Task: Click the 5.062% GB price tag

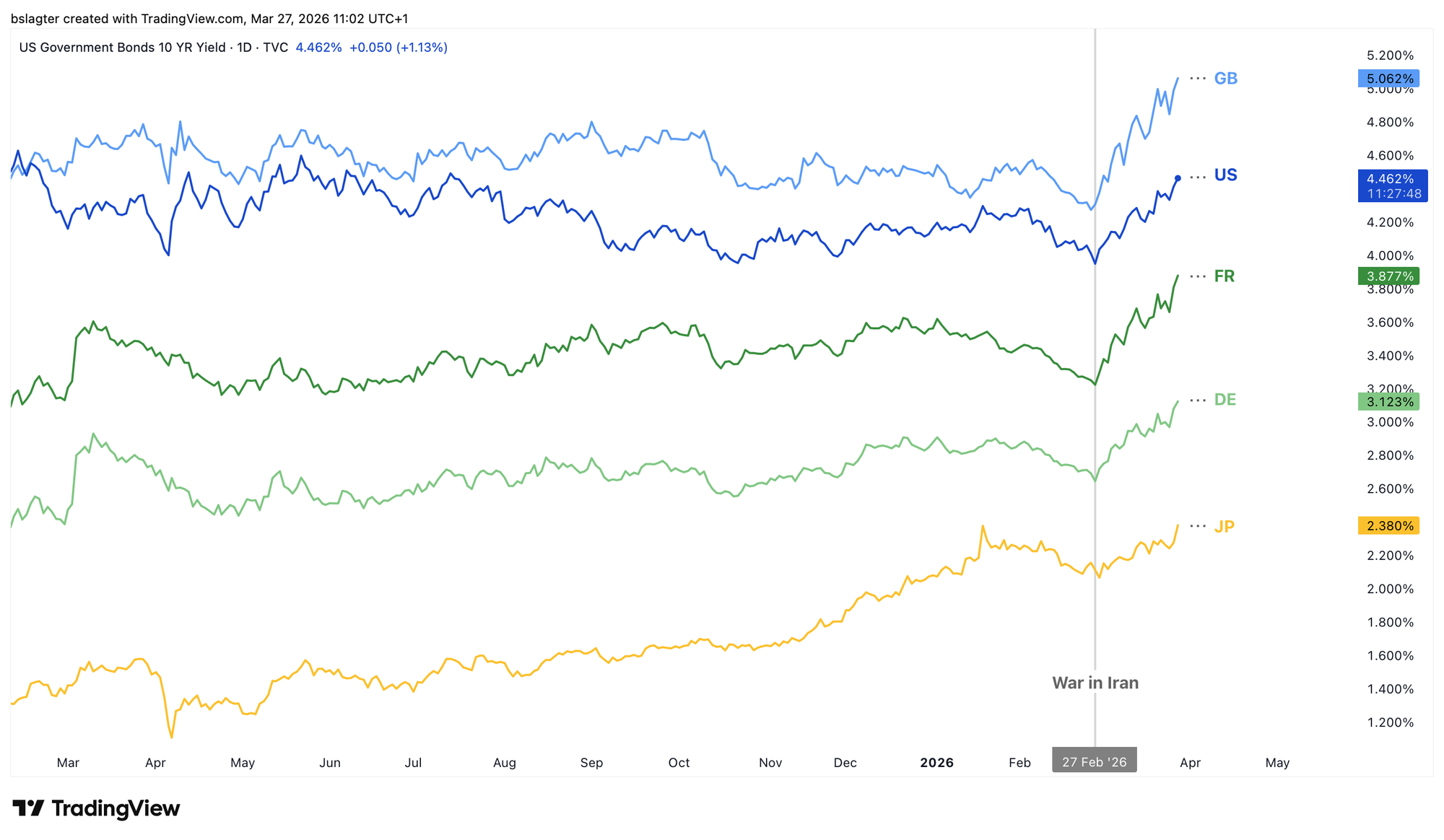Action: 1388,79
